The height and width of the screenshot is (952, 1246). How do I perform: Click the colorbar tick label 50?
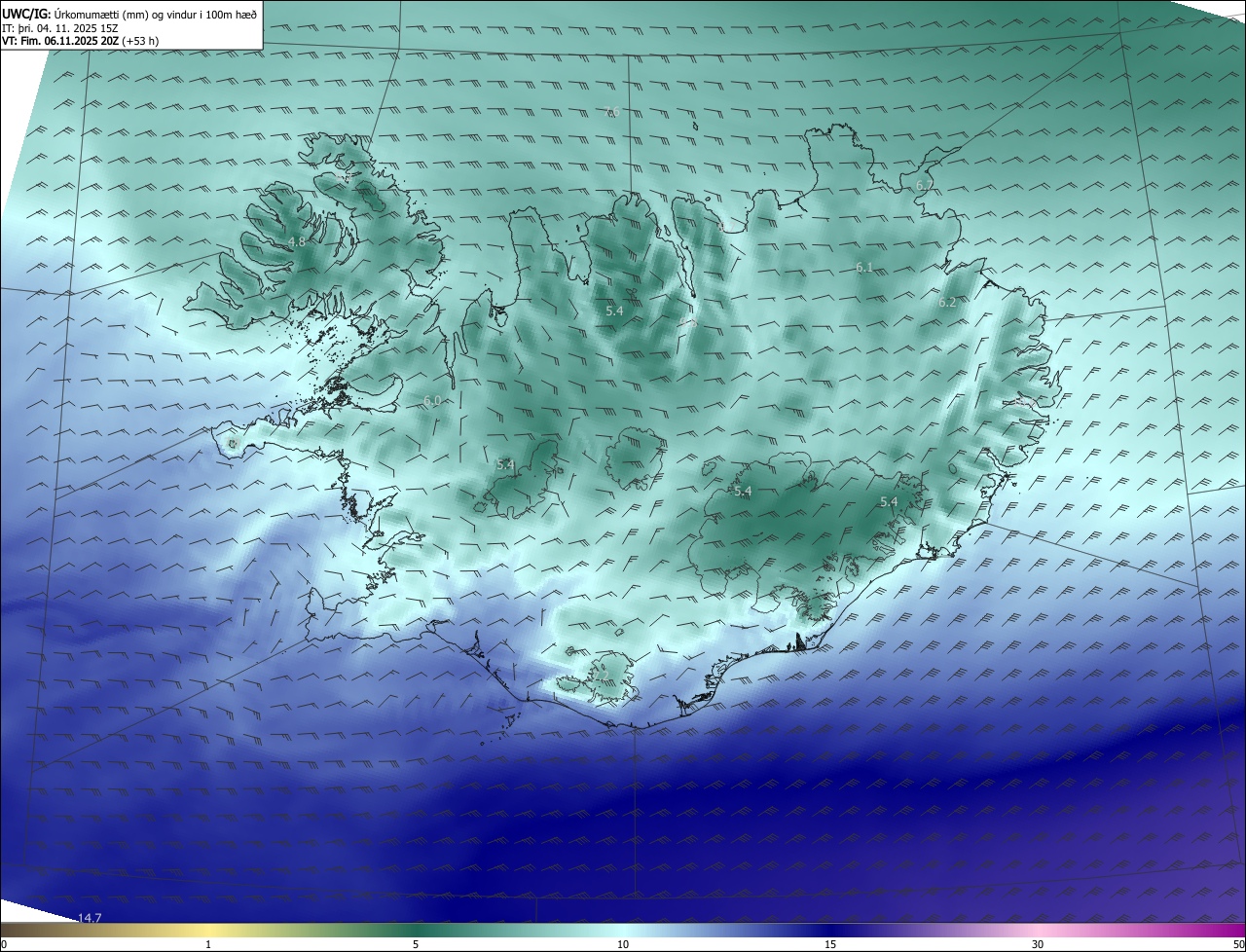coord(1238,944)
